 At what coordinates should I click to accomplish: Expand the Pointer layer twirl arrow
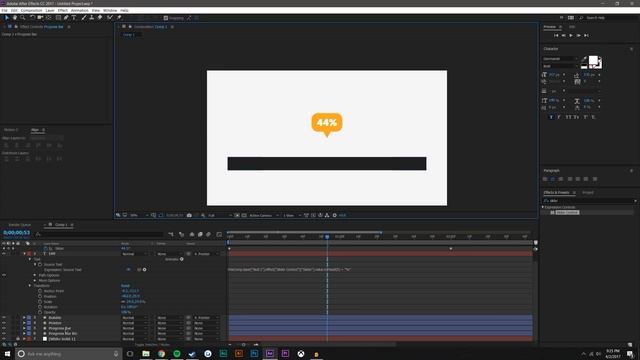pyautogui.click(x=24, y=323)
